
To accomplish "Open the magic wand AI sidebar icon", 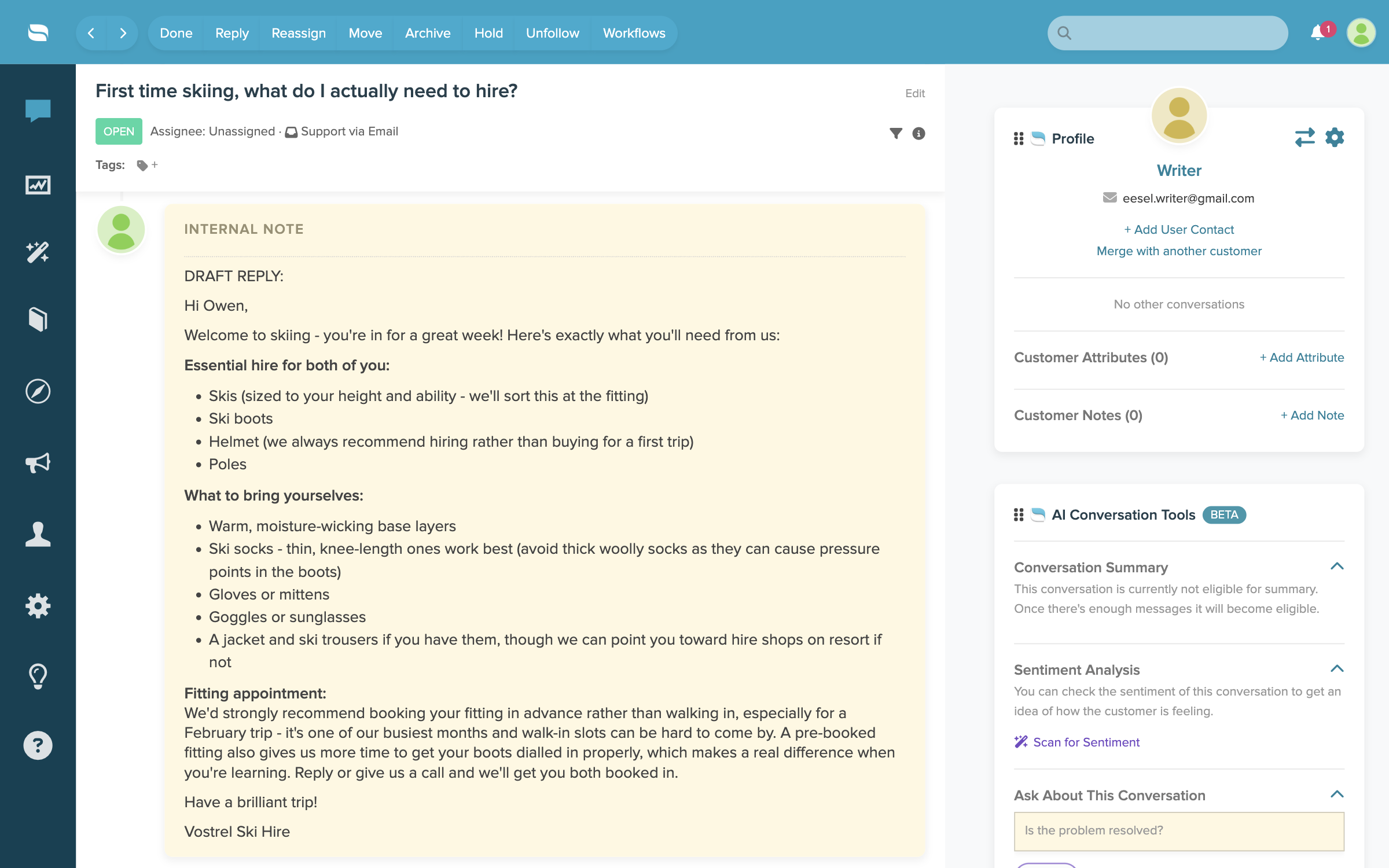I will click(38, 252).
